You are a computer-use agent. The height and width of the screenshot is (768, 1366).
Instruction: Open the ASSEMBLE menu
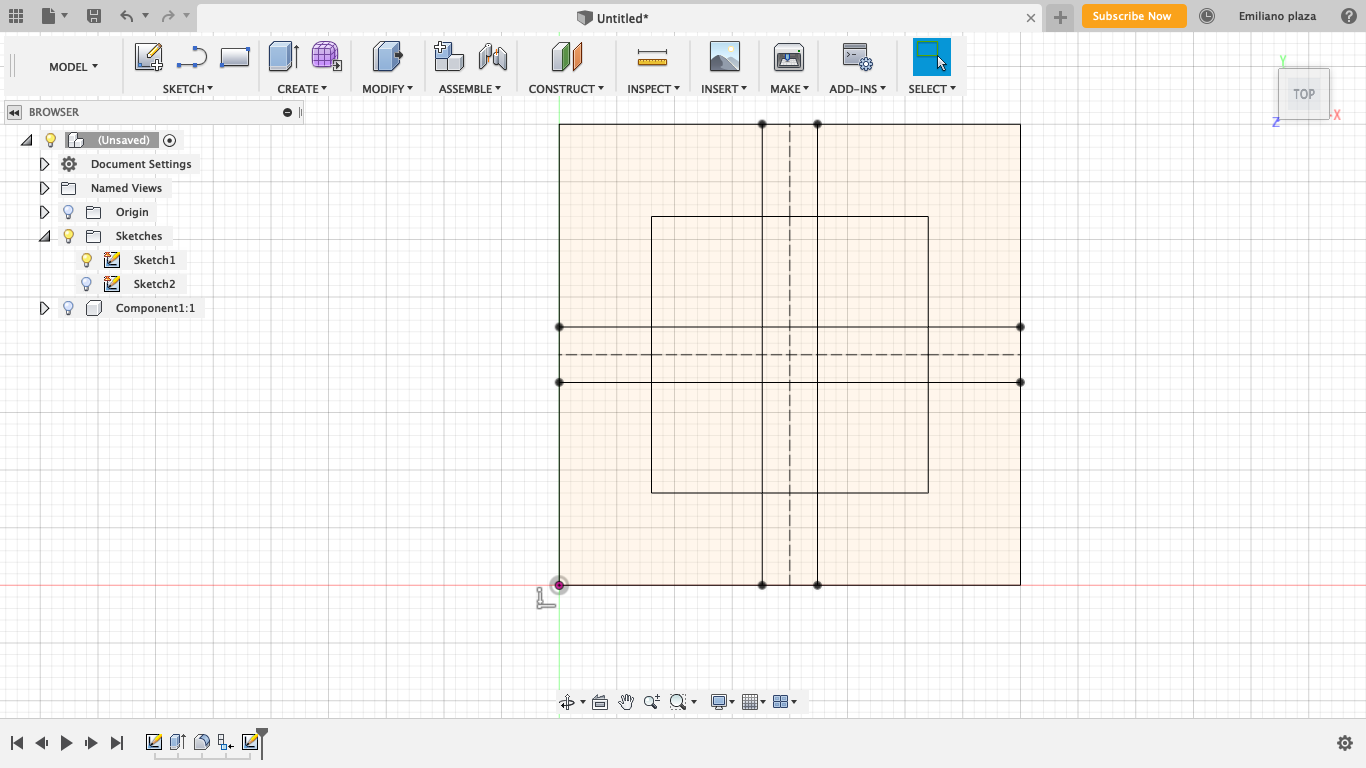pos(470,89)
